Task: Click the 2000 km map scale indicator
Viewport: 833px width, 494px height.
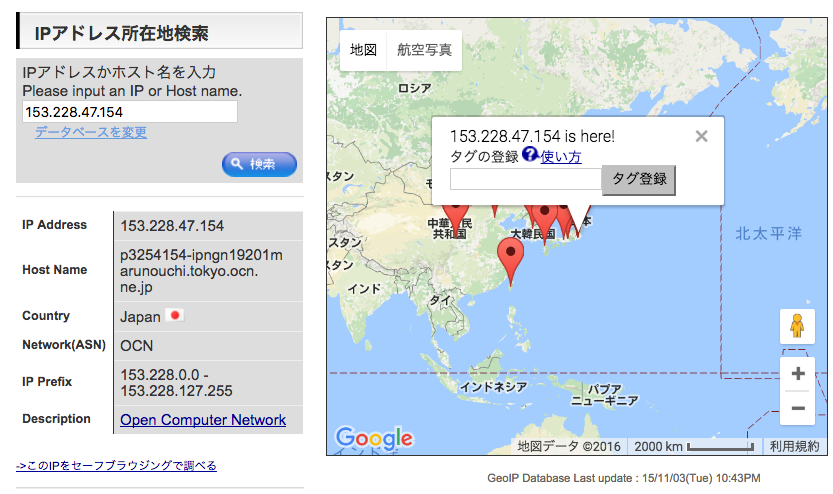Action: pyautogui.click(x=694, y=446)
